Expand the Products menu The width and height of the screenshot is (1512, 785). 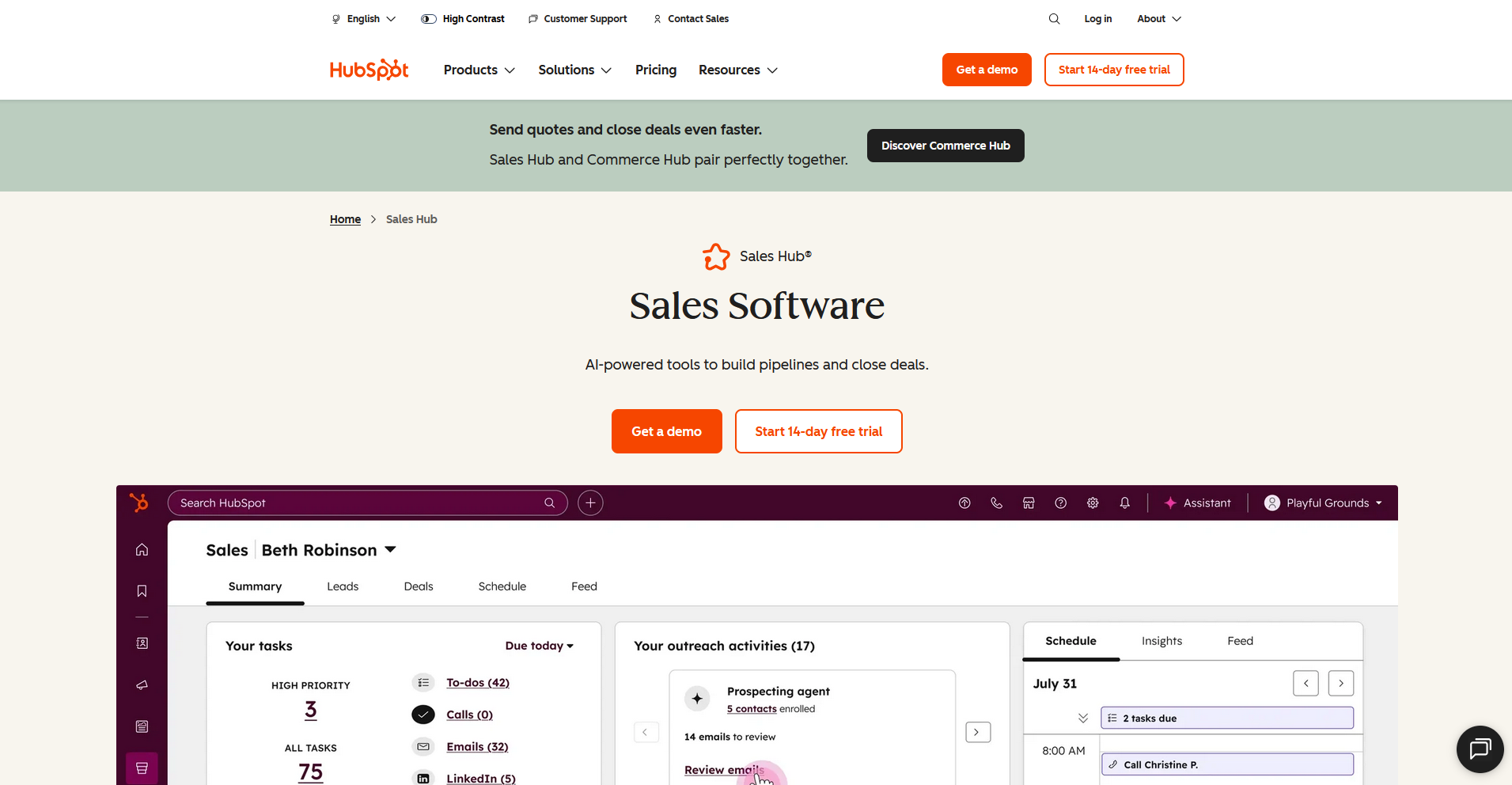(479, 70)
